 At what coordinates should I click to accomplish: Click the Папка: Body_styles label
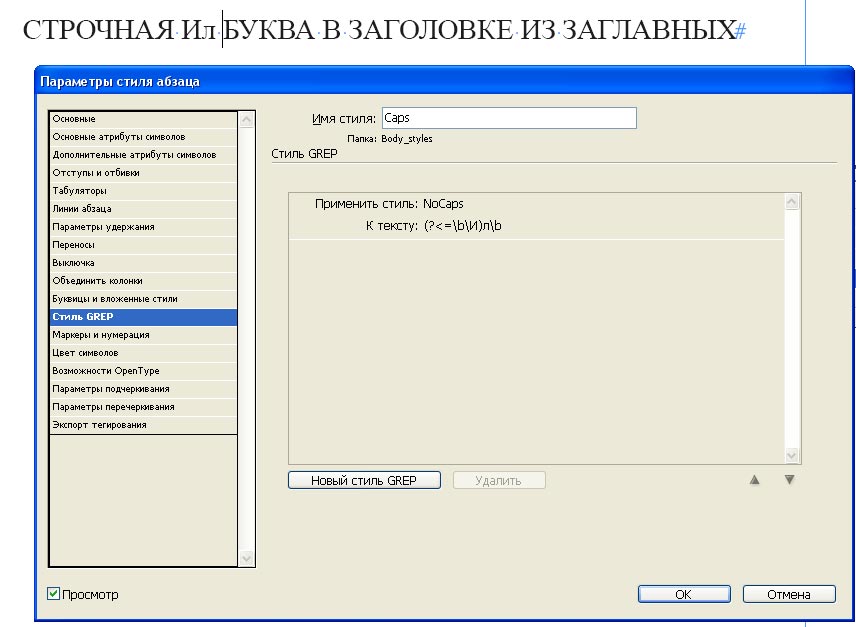point(390,139)
